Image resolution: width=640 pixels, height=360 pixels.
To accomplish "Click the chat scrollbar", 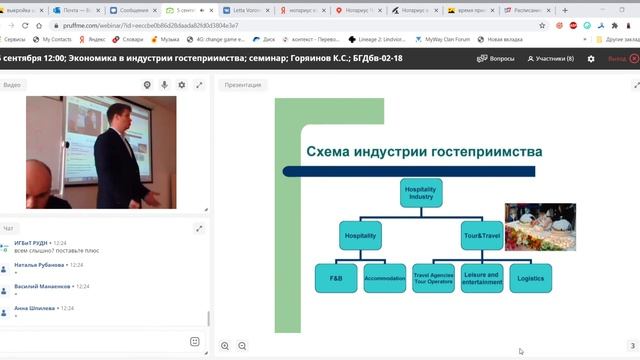I will [209, 319].
